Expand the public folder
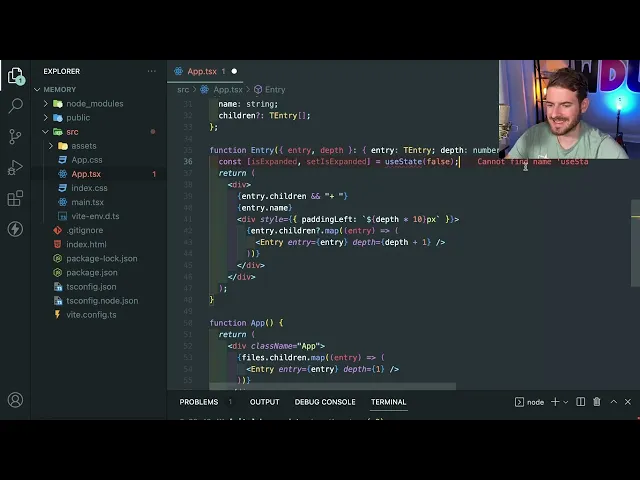This screenshot has width=640, height=480. click(78, 118)
